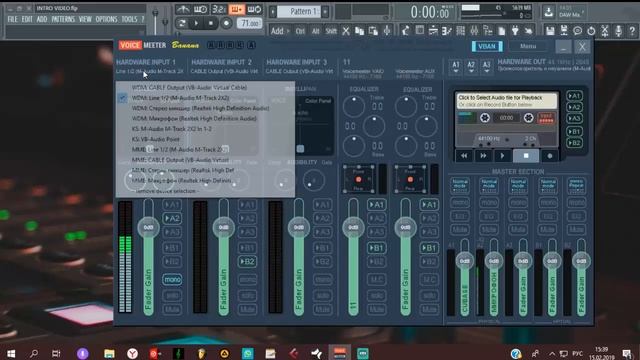Viewport: 640px width, 360px height.
Task: Click Hardware Input 1 fader gain knob
Action: pos(148,227)
